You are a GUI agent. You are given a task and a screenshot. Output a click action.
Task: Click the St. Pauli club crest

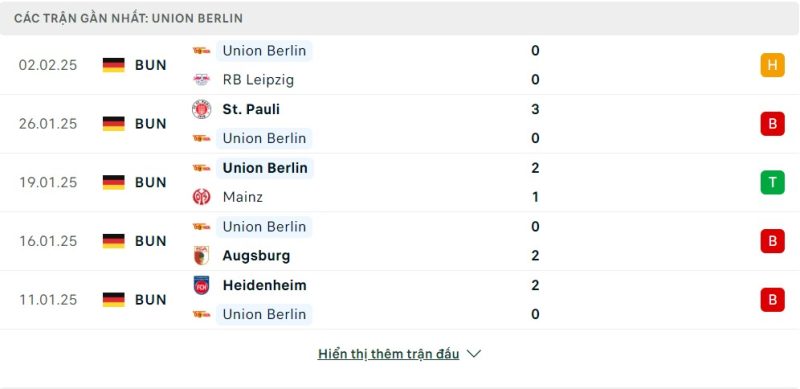(202, 109)
